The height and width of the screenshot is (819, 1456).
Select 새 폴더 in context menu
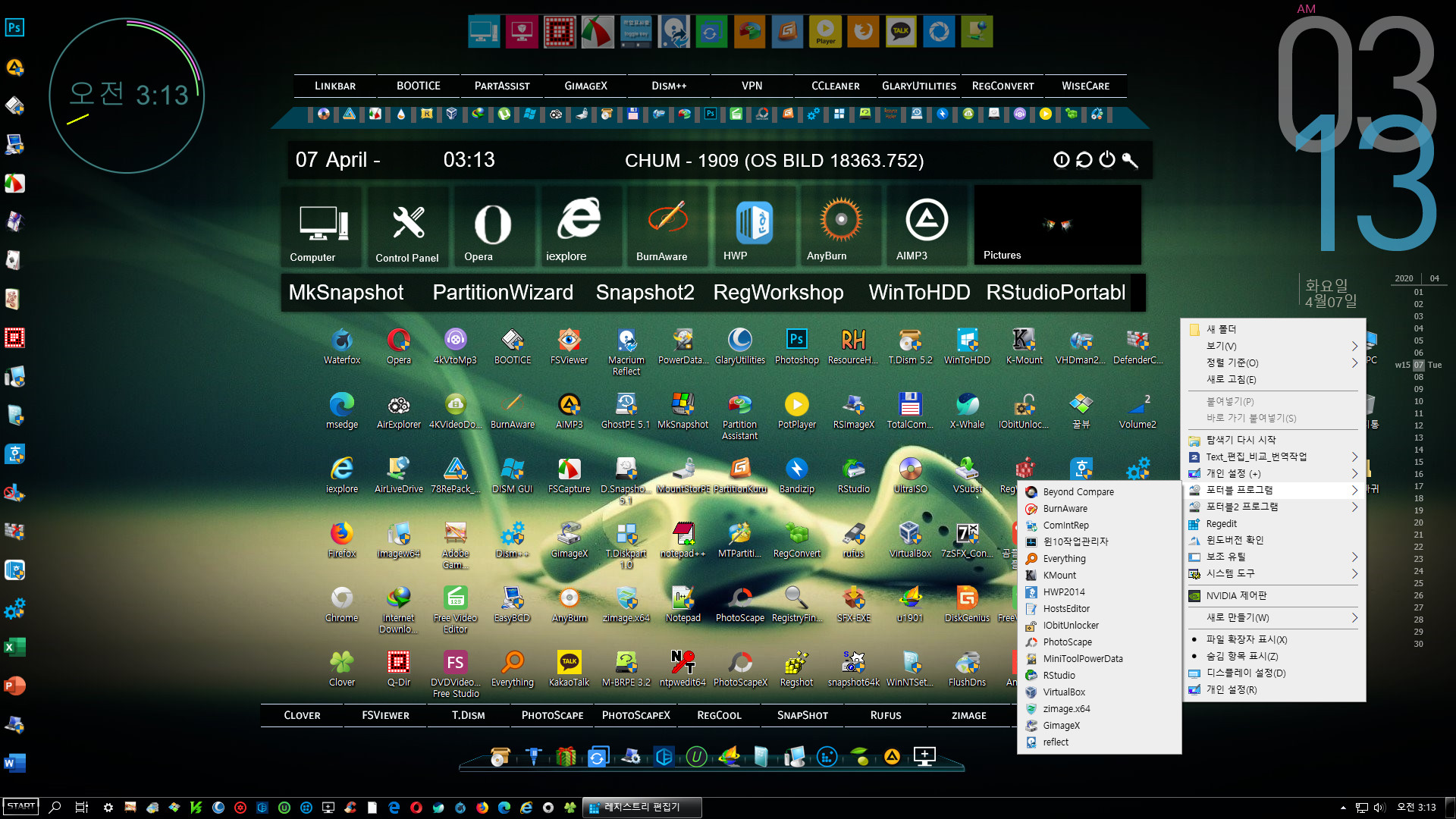1275,329
